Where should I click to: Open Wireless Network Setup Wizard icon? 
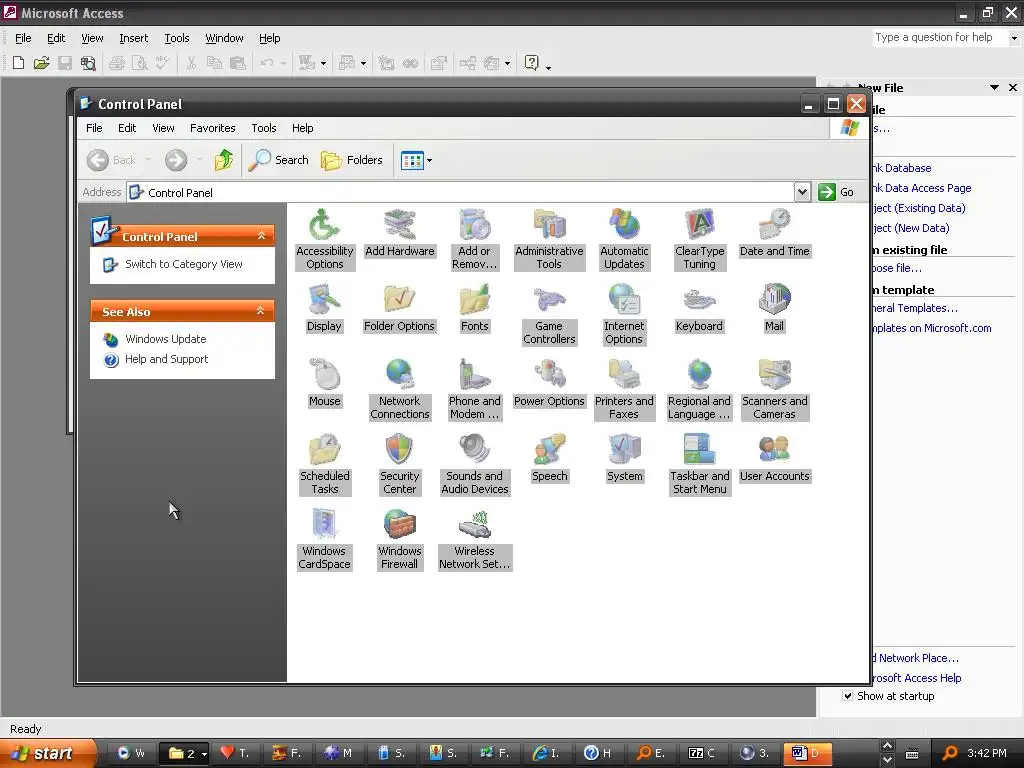pos(474,539)
